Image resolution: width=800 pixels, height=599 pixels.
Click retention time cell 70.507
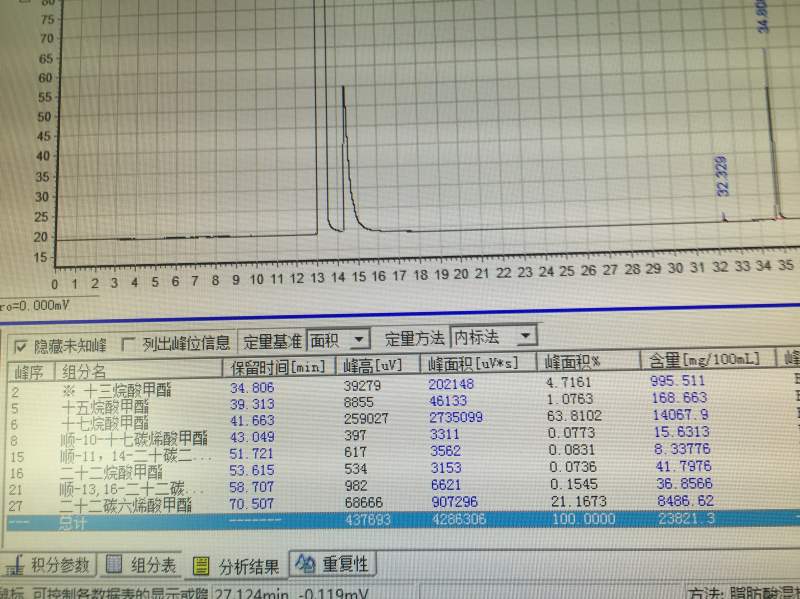[252, 505]
